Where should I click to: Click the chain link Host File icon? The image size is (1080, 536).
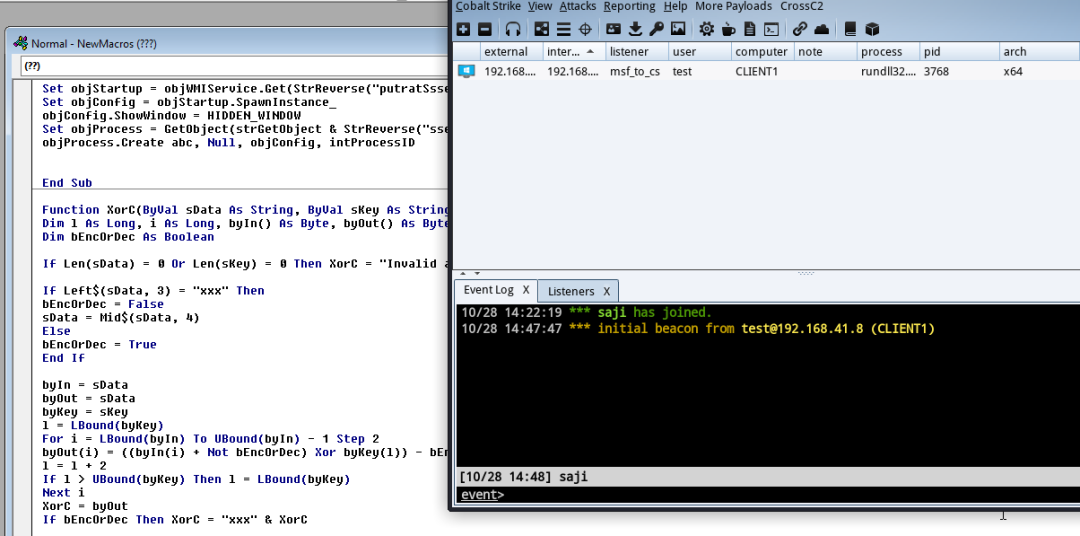[x=800, y=29]
